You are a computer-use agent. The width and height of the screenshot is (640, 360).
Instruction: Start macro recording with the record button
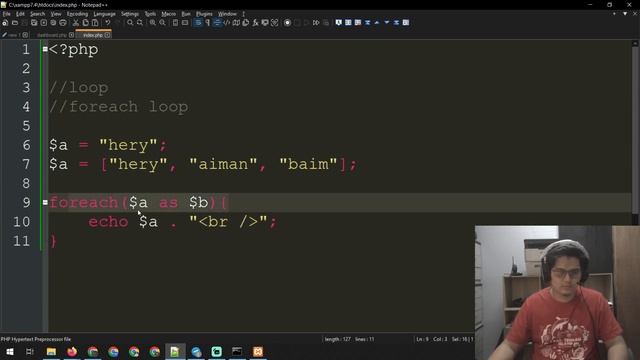click(287, 23)
